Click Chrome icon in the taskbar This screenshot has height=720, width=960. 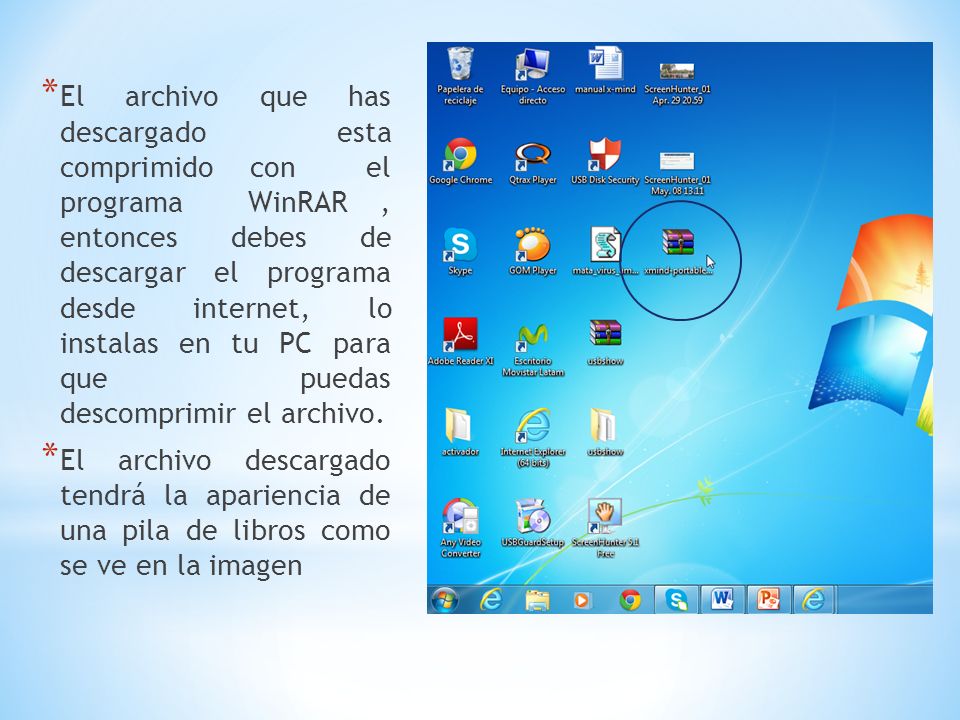coord(629,600)
